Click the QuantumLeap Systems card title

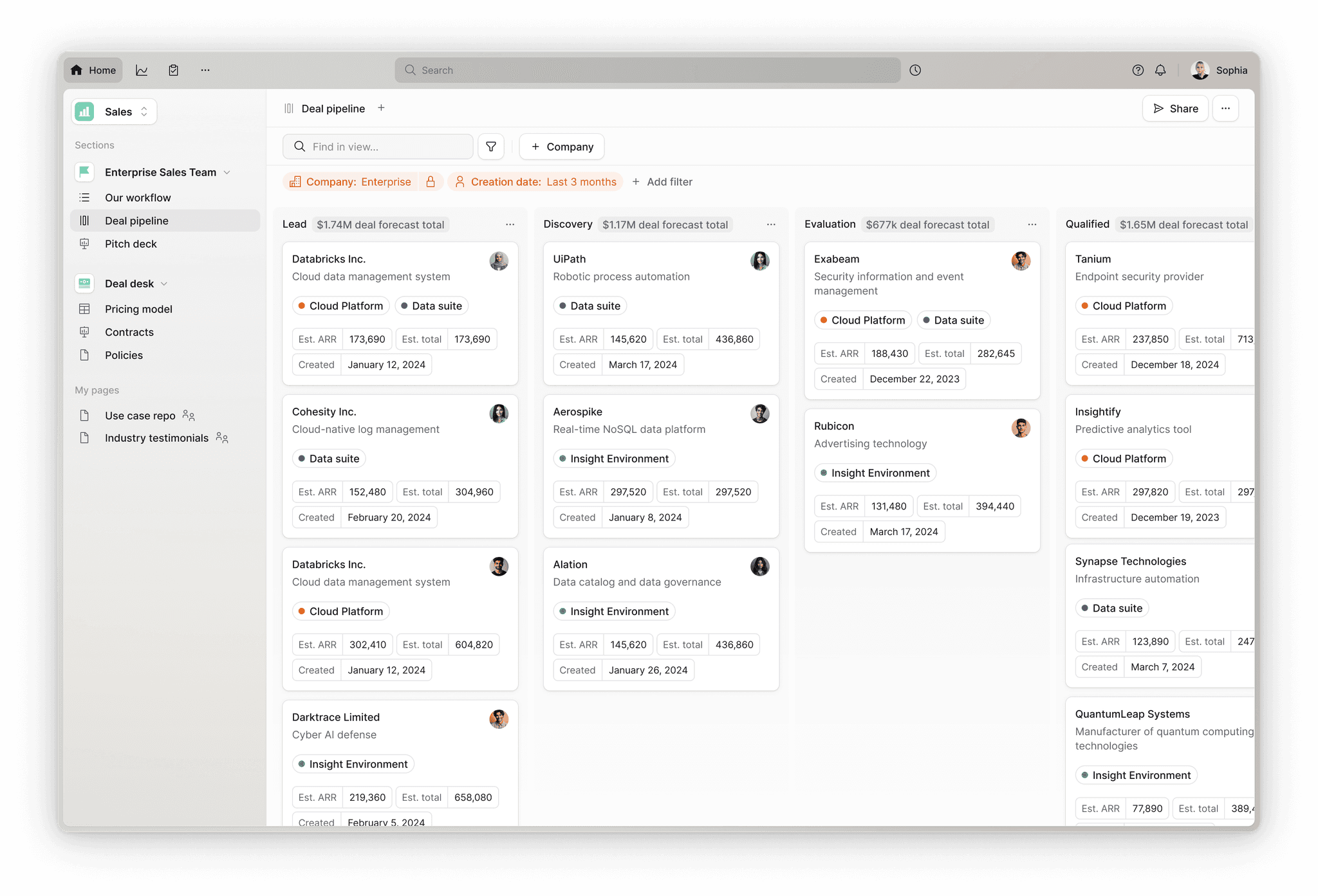[x=1133, y=714]
